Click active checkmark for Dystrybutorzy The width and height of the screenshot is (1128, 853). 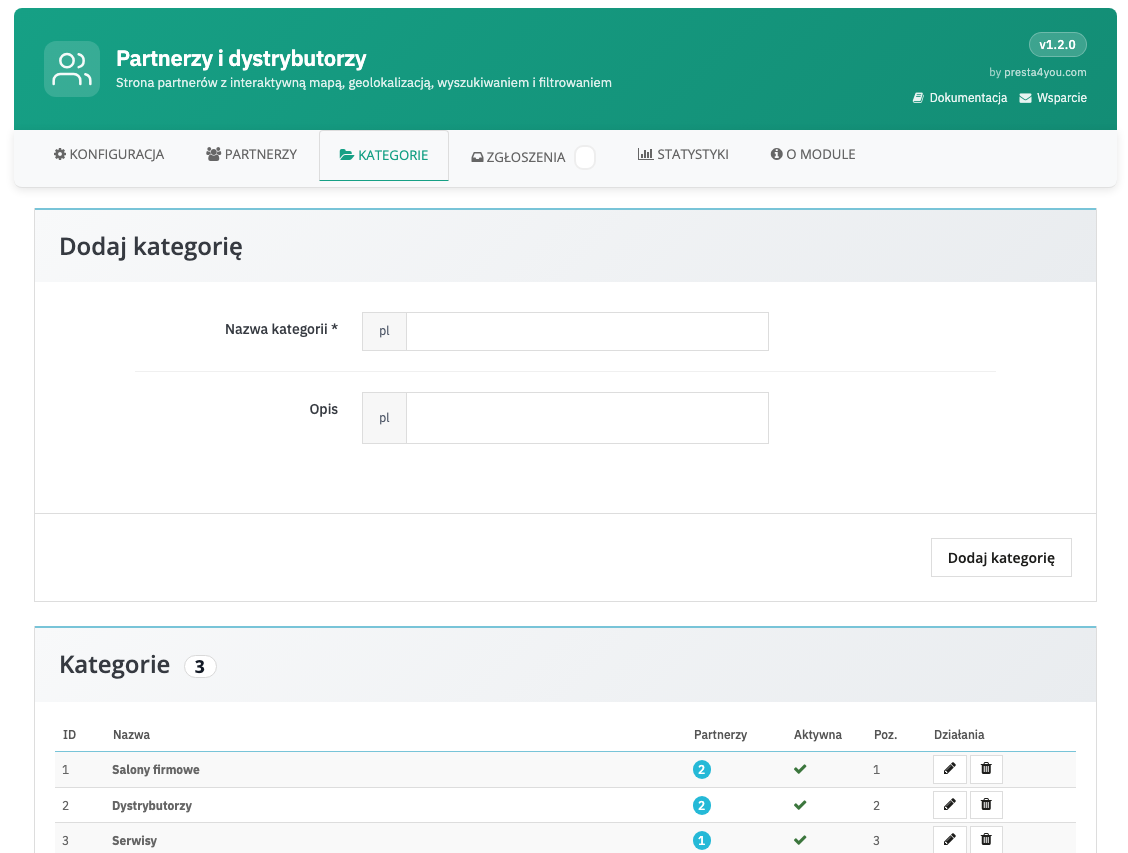click(800, 805)
